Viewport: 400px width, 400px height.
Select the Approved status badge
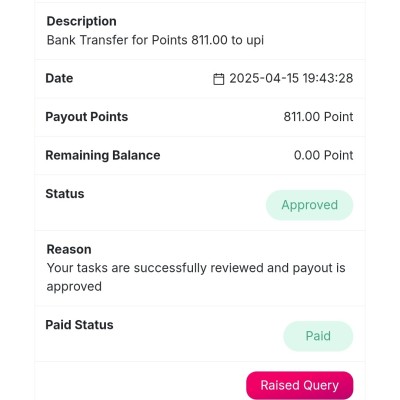[x=309, y=205]
